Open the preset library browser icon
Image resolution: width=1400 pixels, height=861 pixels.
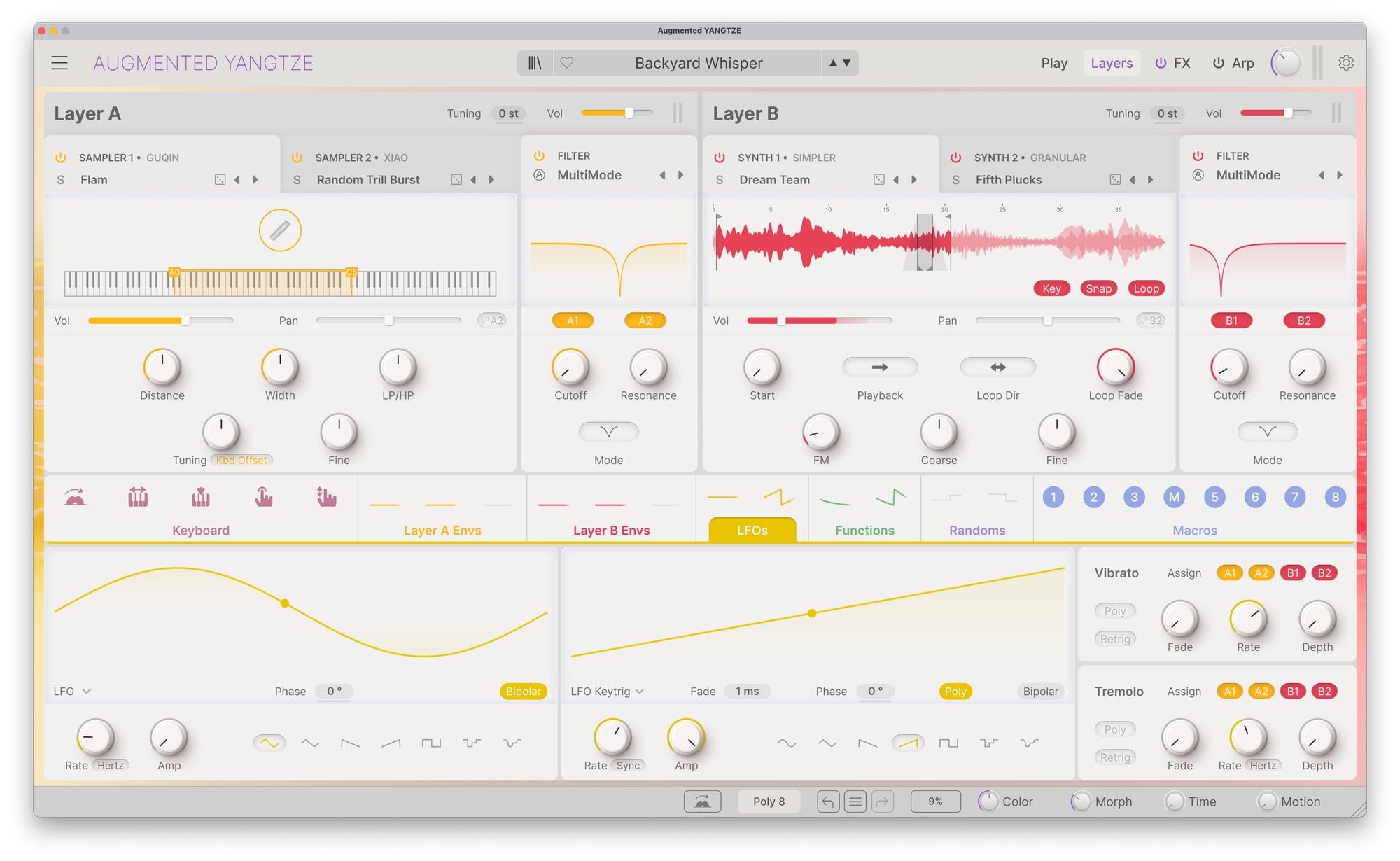point(535,63)
